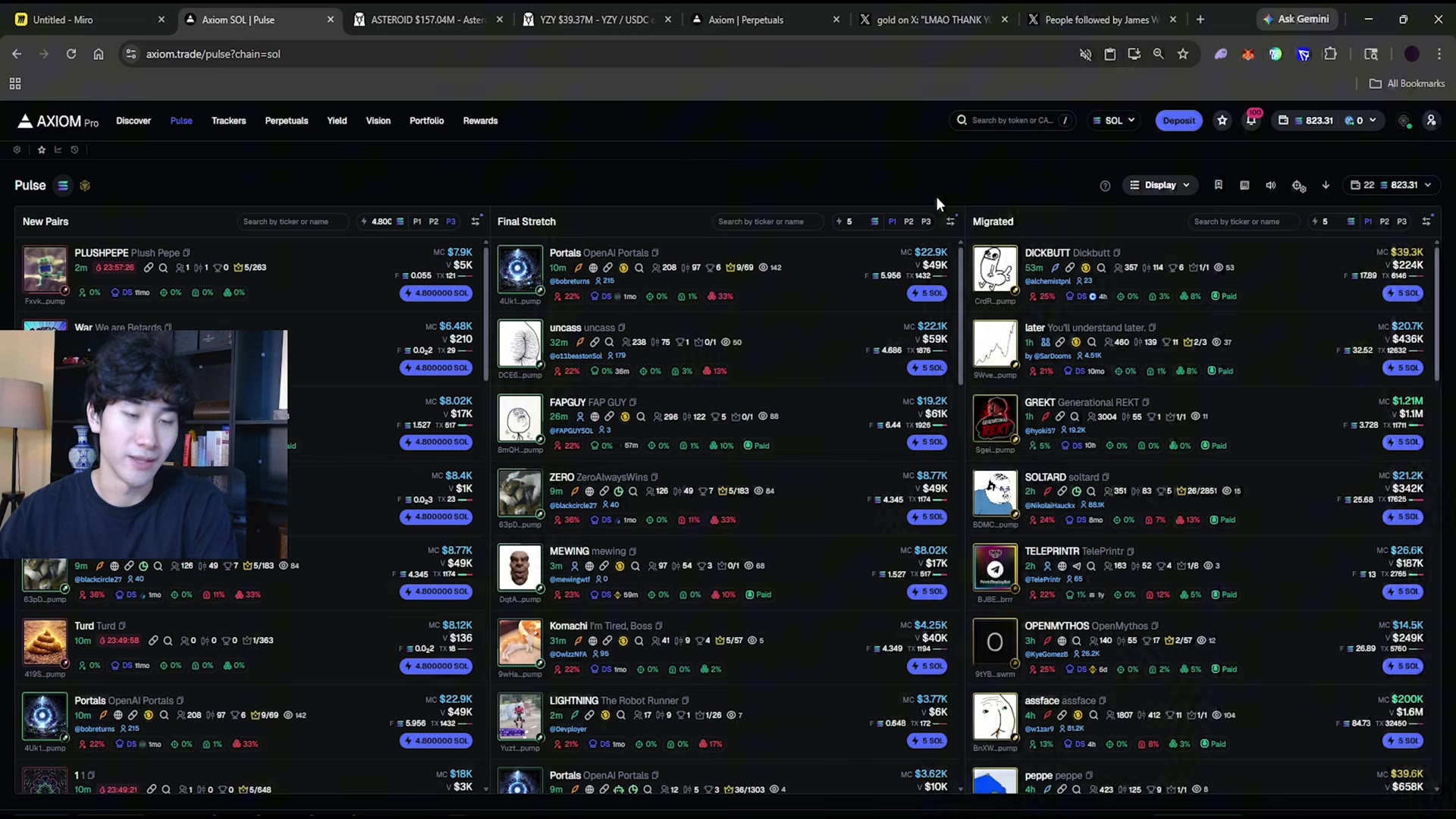
Task: Focus the Final Stretch ticker search field
Action: coord(767,221)
